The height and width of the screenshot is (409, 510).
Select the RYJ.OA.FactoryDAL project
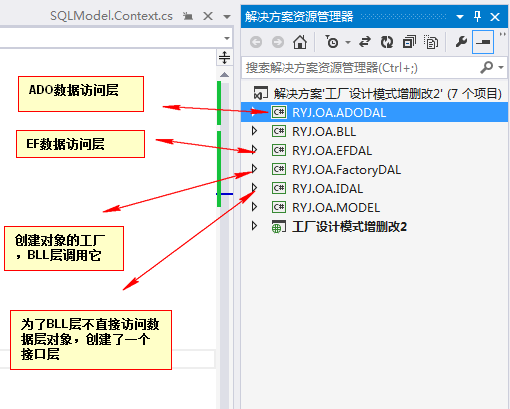click(346, 170)
